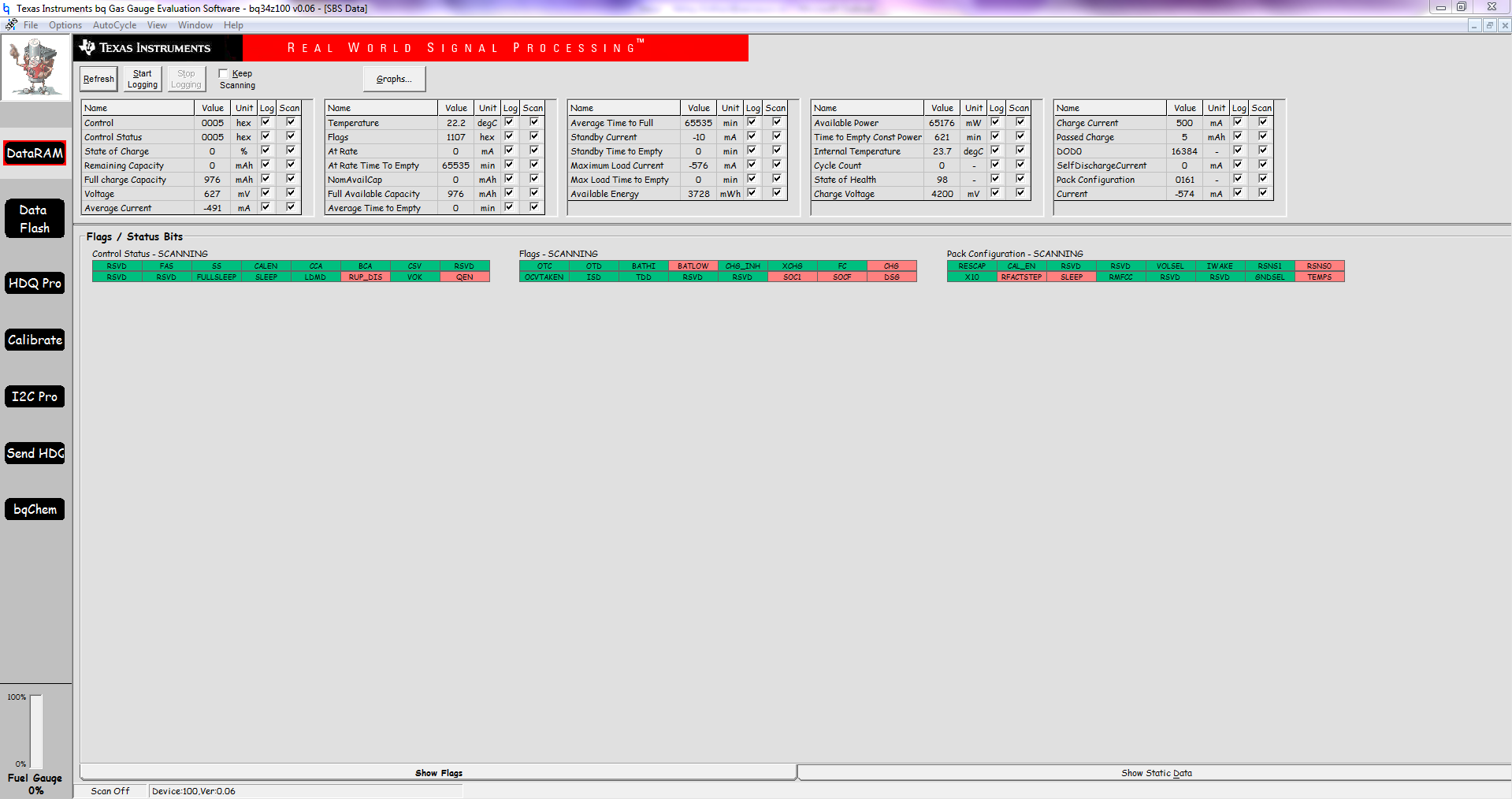Click the red TEMPS bit in Pack Configuration
This screenshot has width=1512, height=799.
pyautogui.click(x=1320, y=277)
